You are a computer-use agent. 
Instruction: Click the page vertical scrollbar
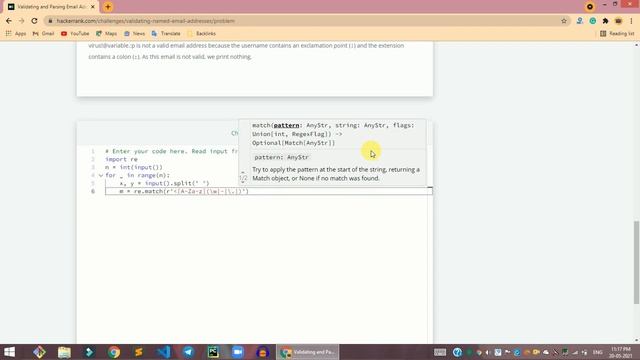(636, 262)
